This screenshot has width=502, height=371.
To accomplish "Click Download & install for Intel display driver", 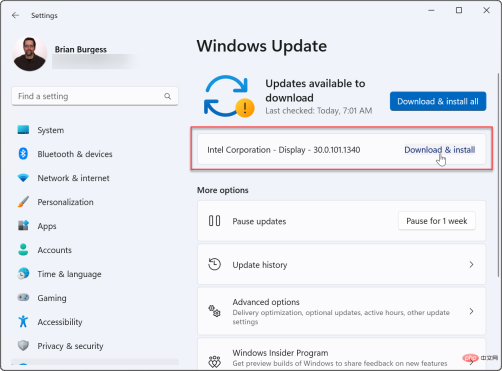I will click(440, 150).
